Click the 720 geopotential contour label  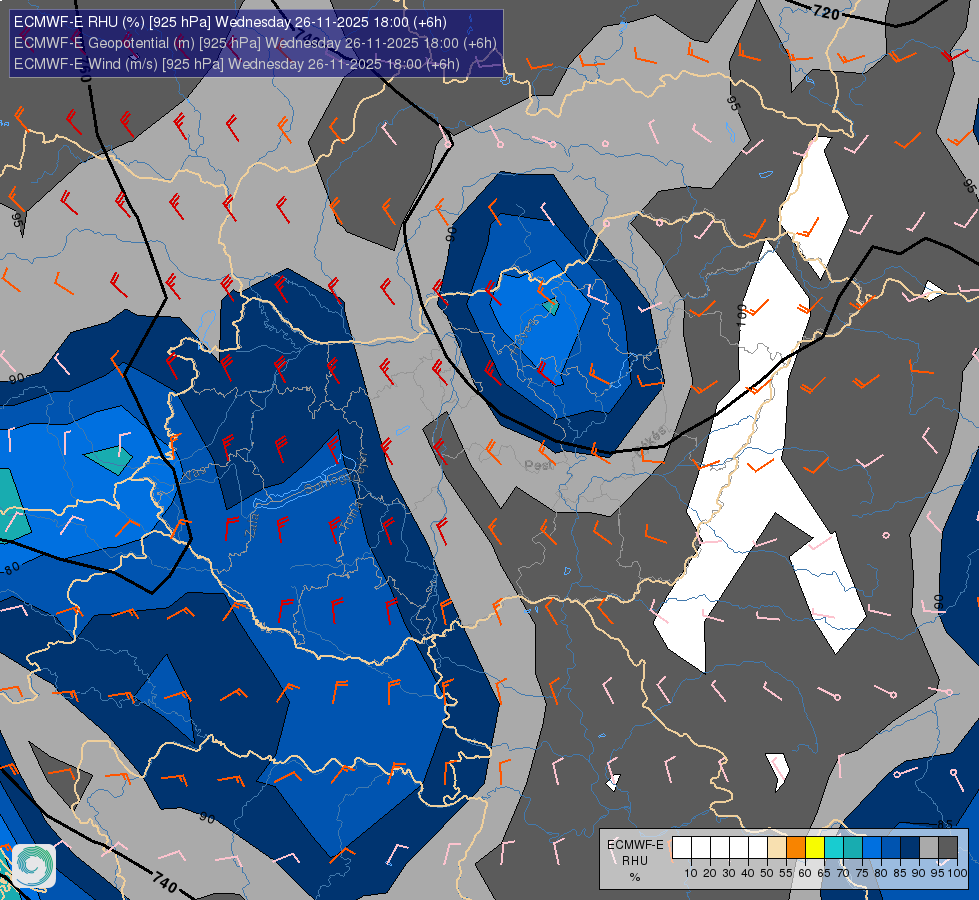pyautogui.click(x=826, y=11)
